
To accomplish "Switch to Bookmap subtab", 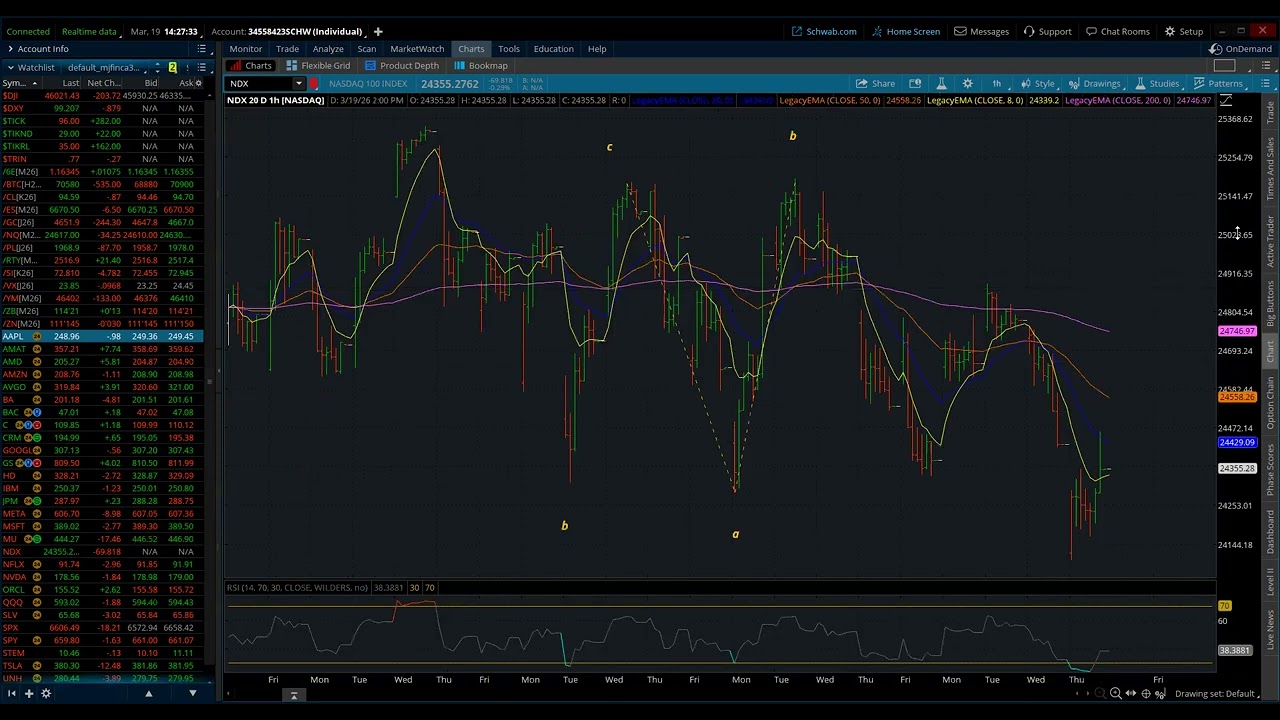I will coord(481,65).
